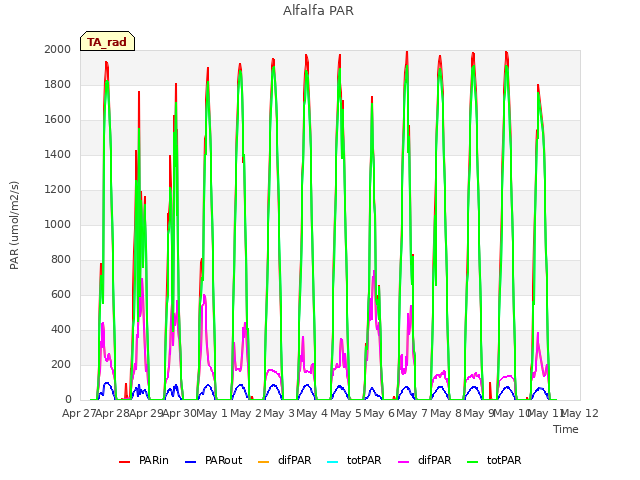Click the May 5 x-axis date label
The width and height of the screenshot is (640, 480).
tap(346, 413)
